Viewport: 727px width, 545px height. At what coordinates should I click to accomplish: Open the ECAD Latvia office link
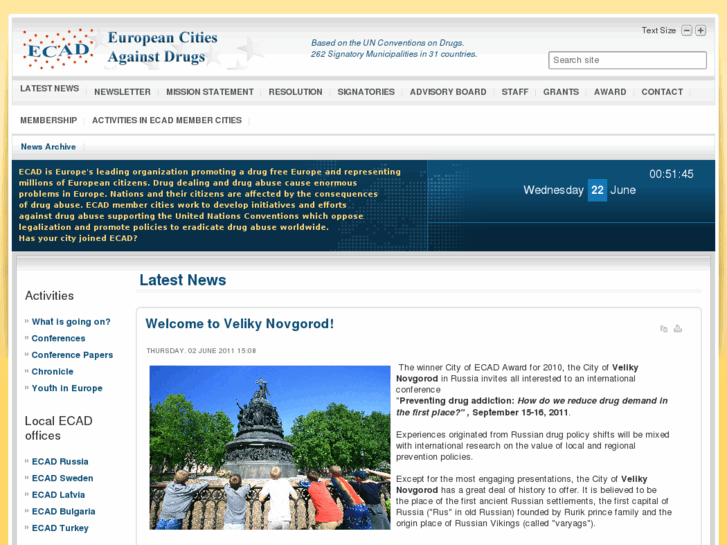click(58, 495)
